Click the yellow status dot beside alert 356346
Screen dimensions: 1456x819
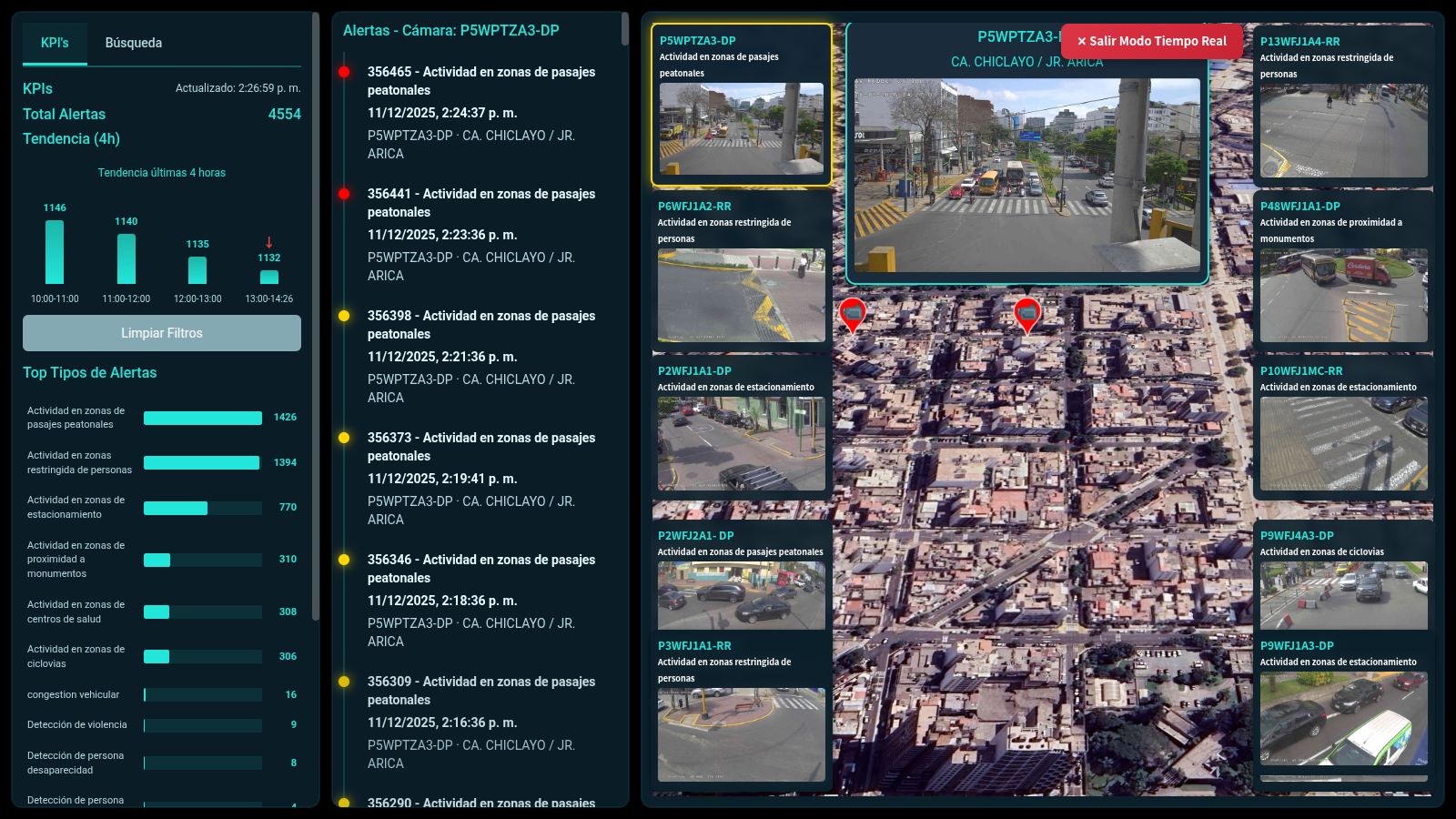tap(344, 561)
